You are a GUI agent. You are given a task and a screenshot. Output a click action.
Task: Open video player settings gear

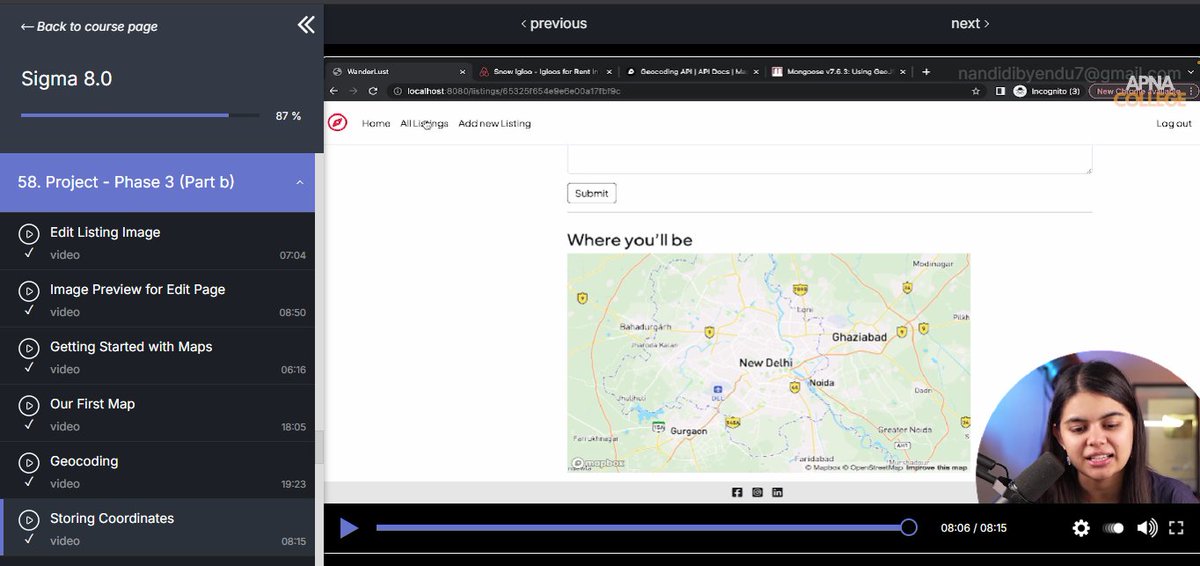1081,528
